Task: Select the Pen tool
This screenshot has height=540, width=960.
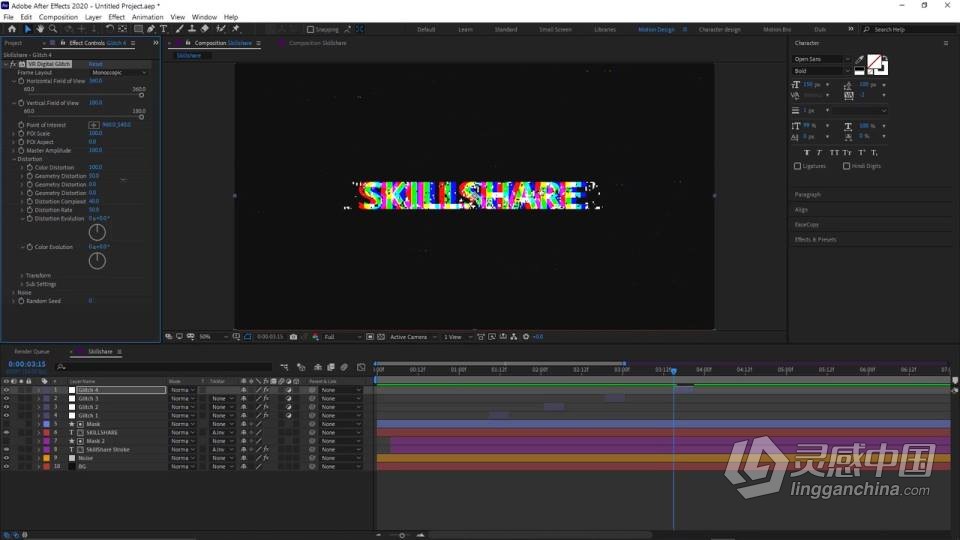Action: tap(151, 29)
